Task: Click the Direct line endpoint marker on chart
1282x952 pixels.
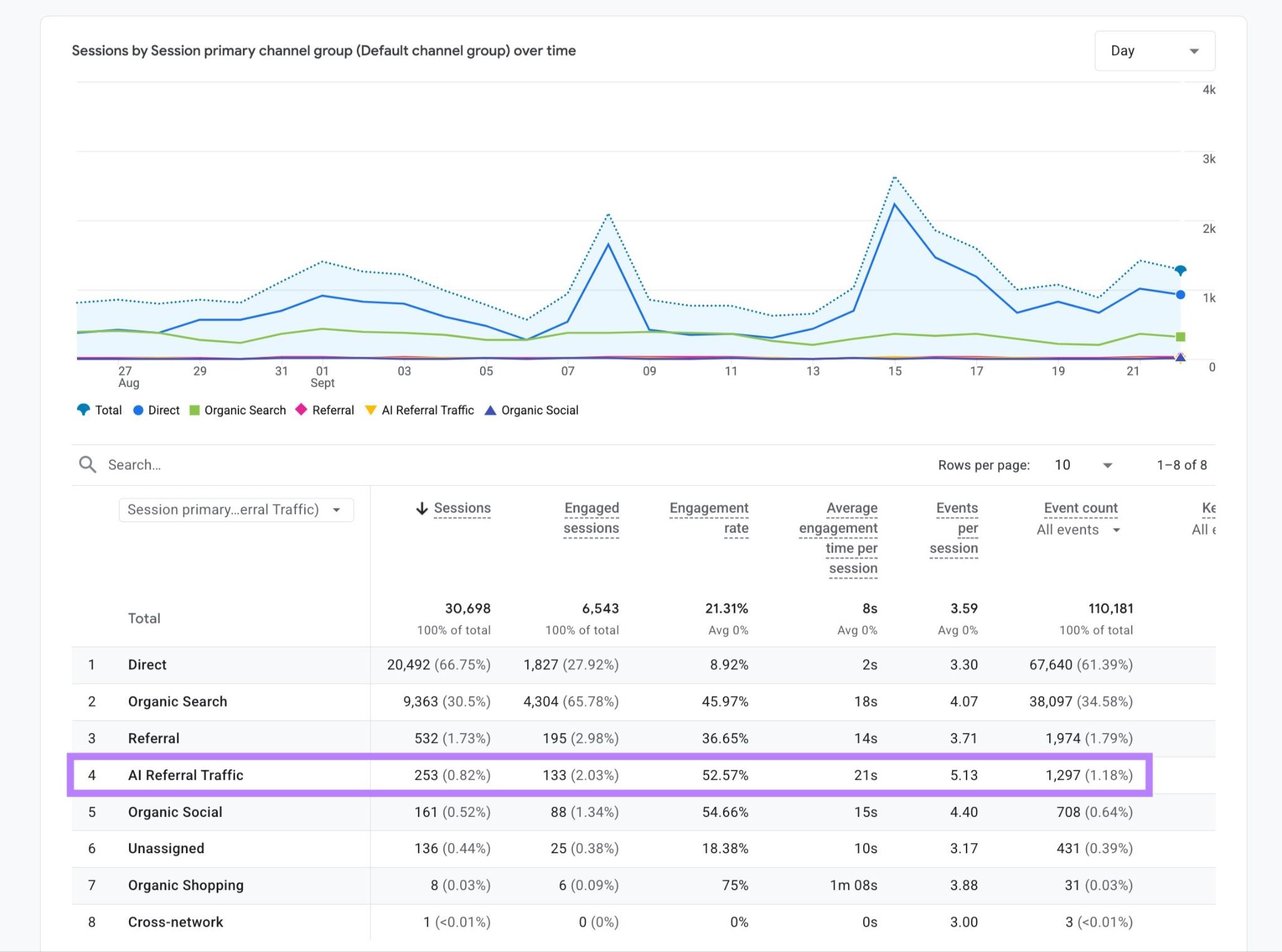Action: coord(1181,295)
